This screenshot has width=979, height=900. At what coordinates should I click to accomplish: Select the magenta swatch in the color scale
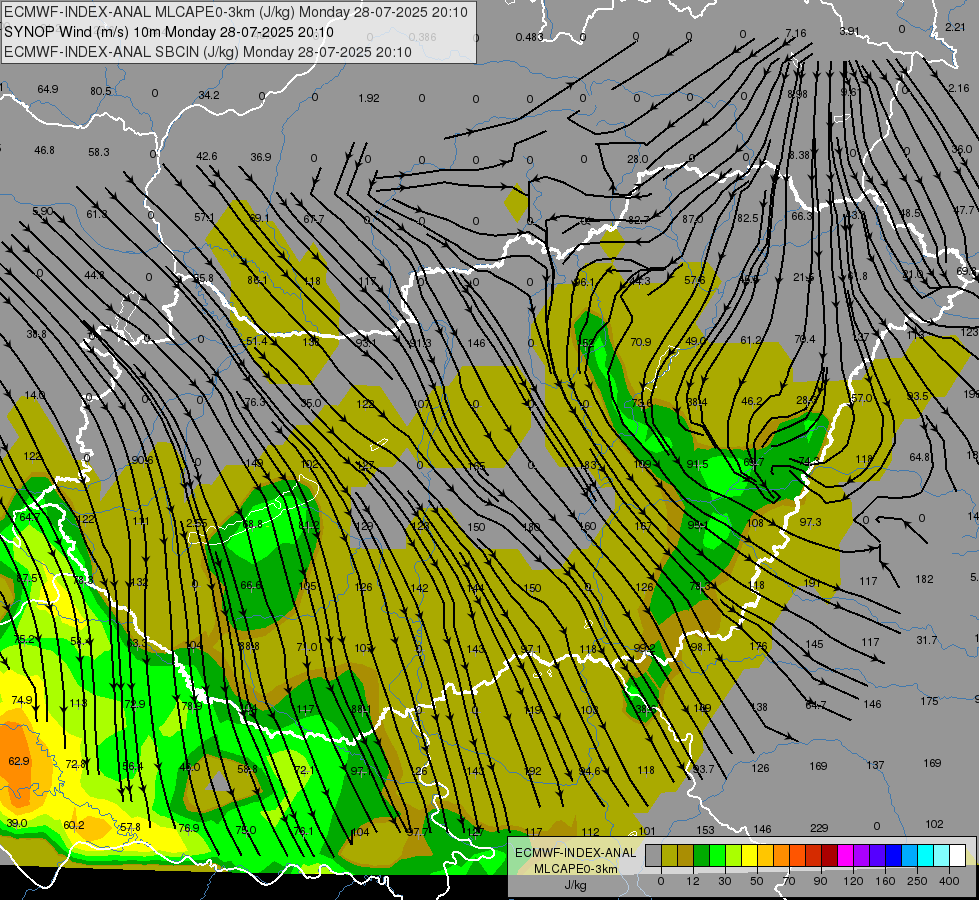coord(846,855)
